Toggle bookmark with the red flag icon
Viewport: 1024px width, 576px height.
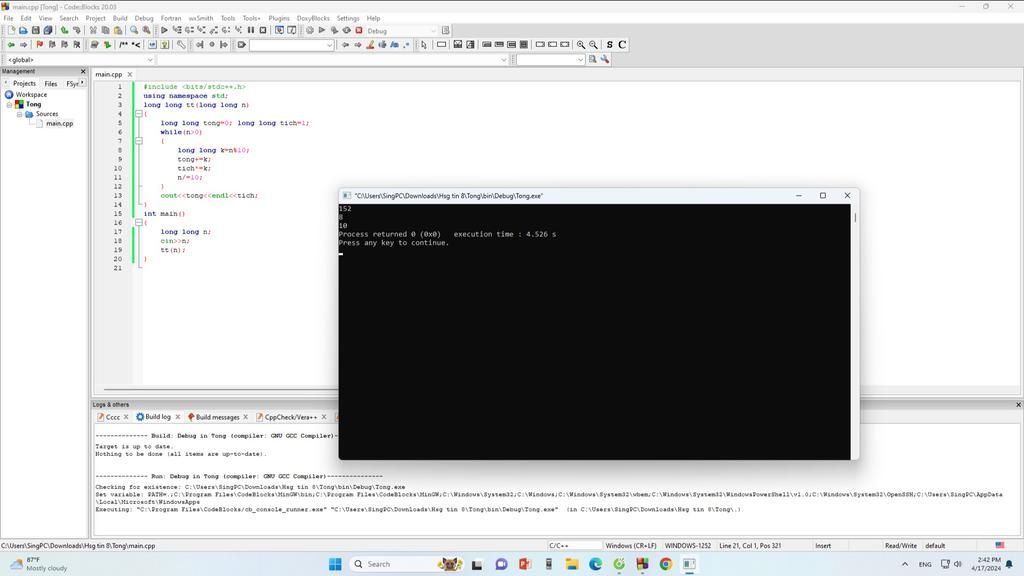pos(39,44)
